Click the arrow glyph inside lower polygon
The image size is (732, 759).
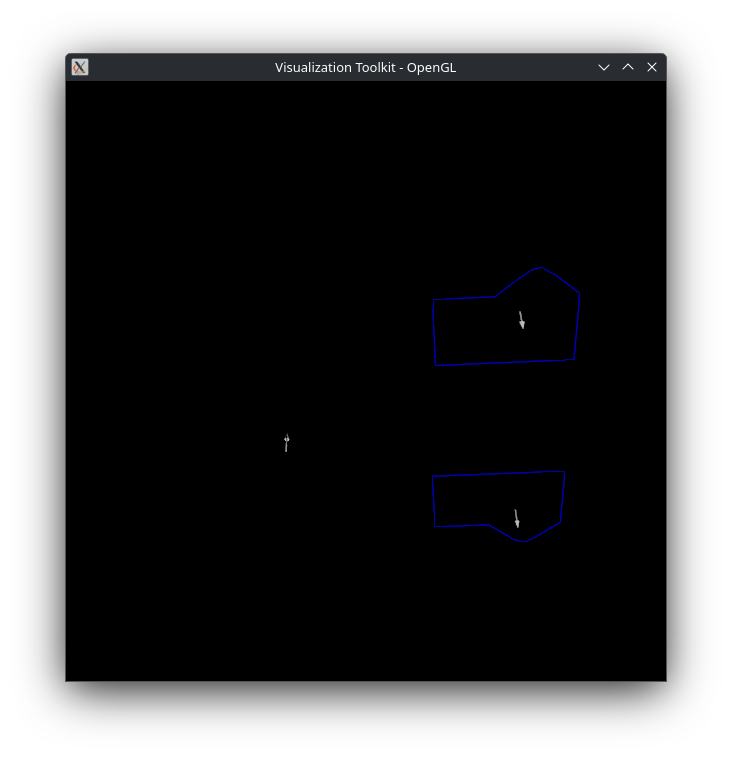(x=517, y=518)
